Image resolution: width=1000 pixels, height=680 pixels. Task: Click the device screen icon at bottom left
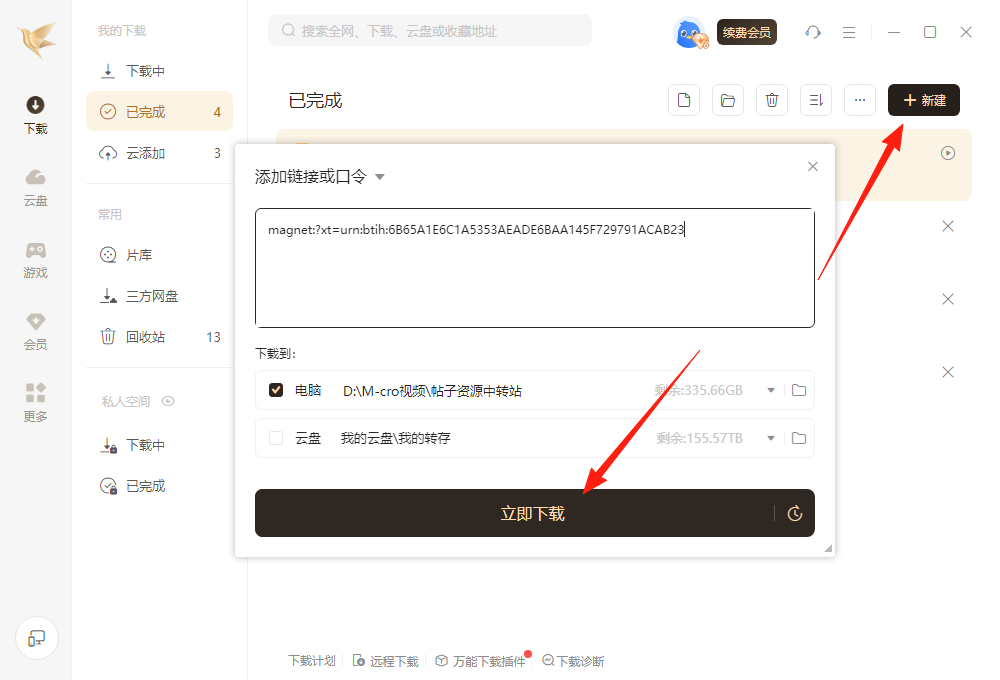click(36, 638)
